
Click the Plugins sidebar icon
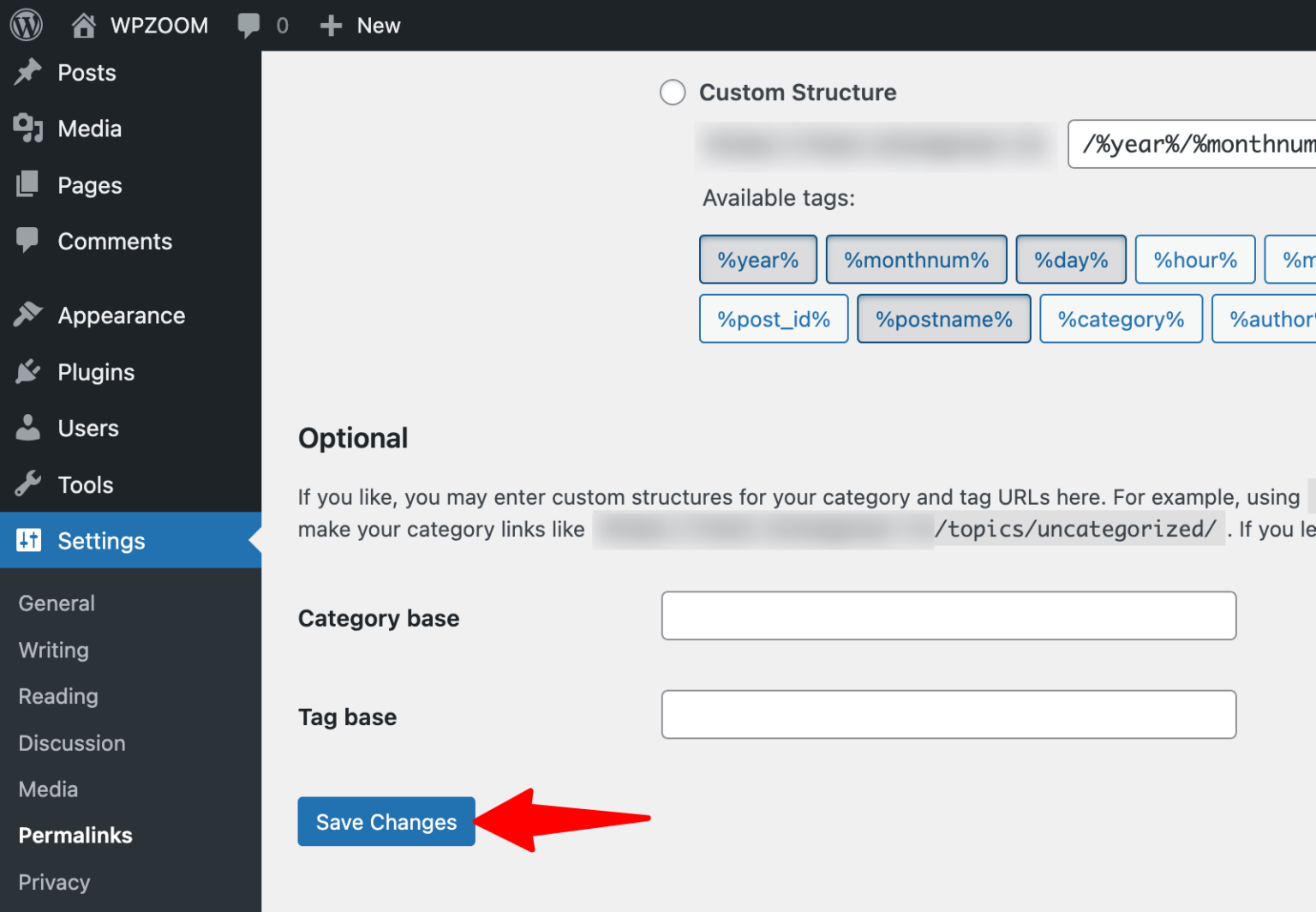[27, 371]
